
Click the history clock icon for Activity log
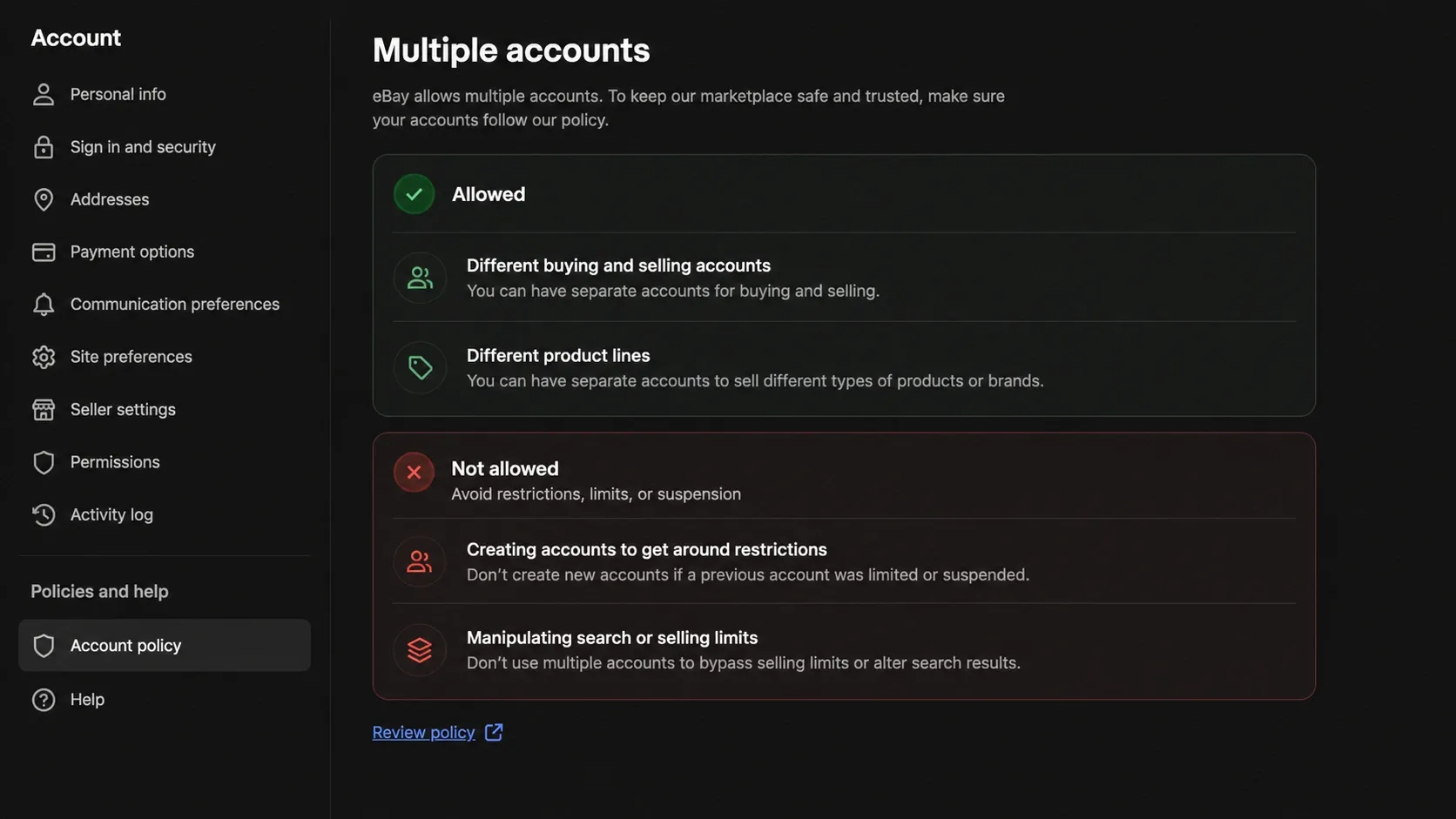coord(44,514)
